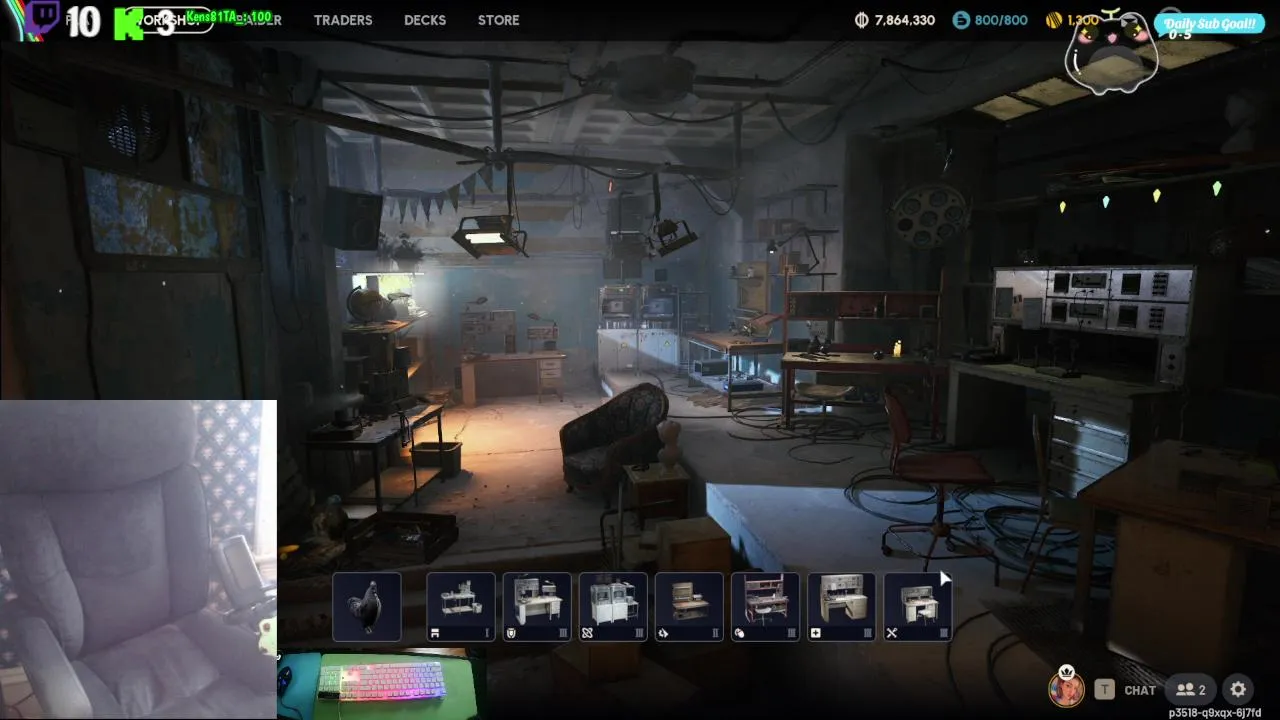
Task: Click the shelf icon under first station
Action: pos(435,633)
